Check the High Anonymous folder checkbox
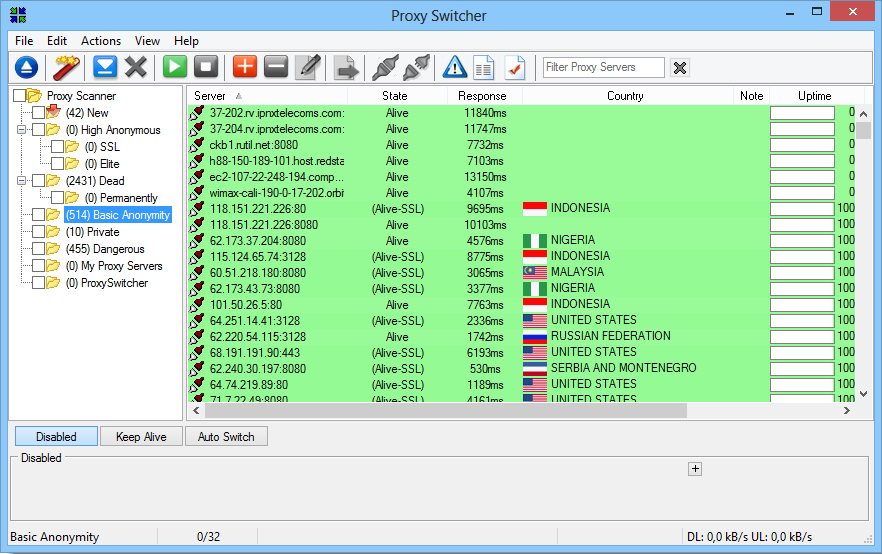The image size is (882, 554). click(x=38, y=130)
